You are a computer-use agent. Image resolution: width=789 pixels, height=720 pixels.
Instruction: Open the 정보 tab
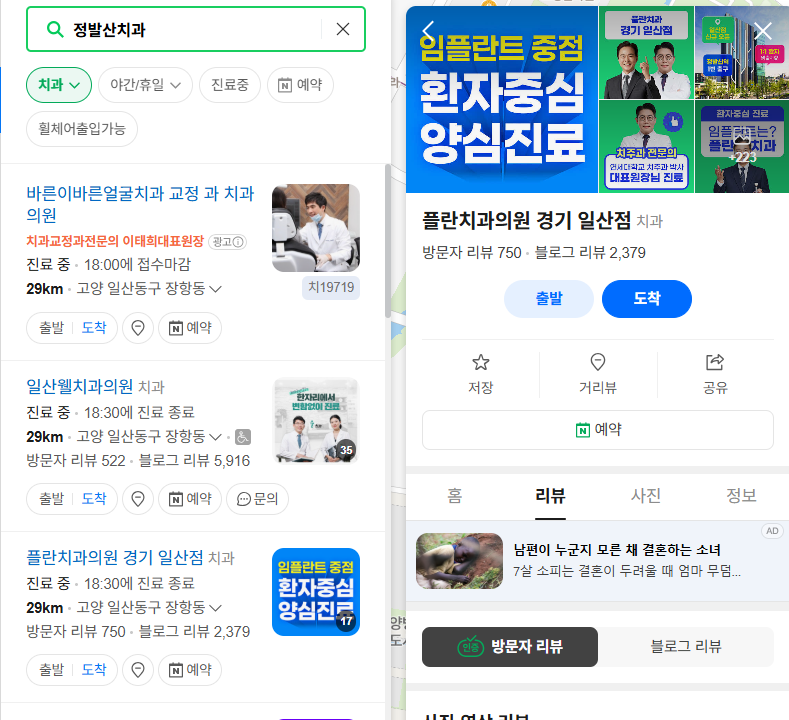pyautogui.click(x=741, y=496)
